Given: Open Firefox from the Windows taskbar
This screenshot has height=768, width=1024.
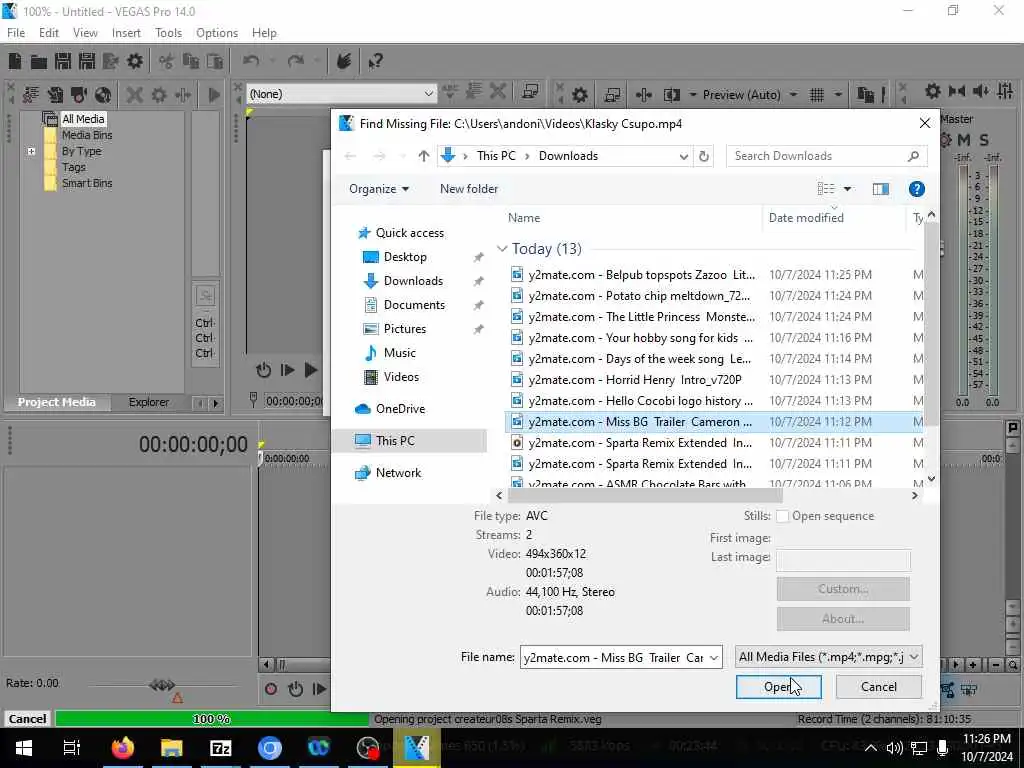Looking at the screenshot, I should pyautogui.click(x=122, y=747).
